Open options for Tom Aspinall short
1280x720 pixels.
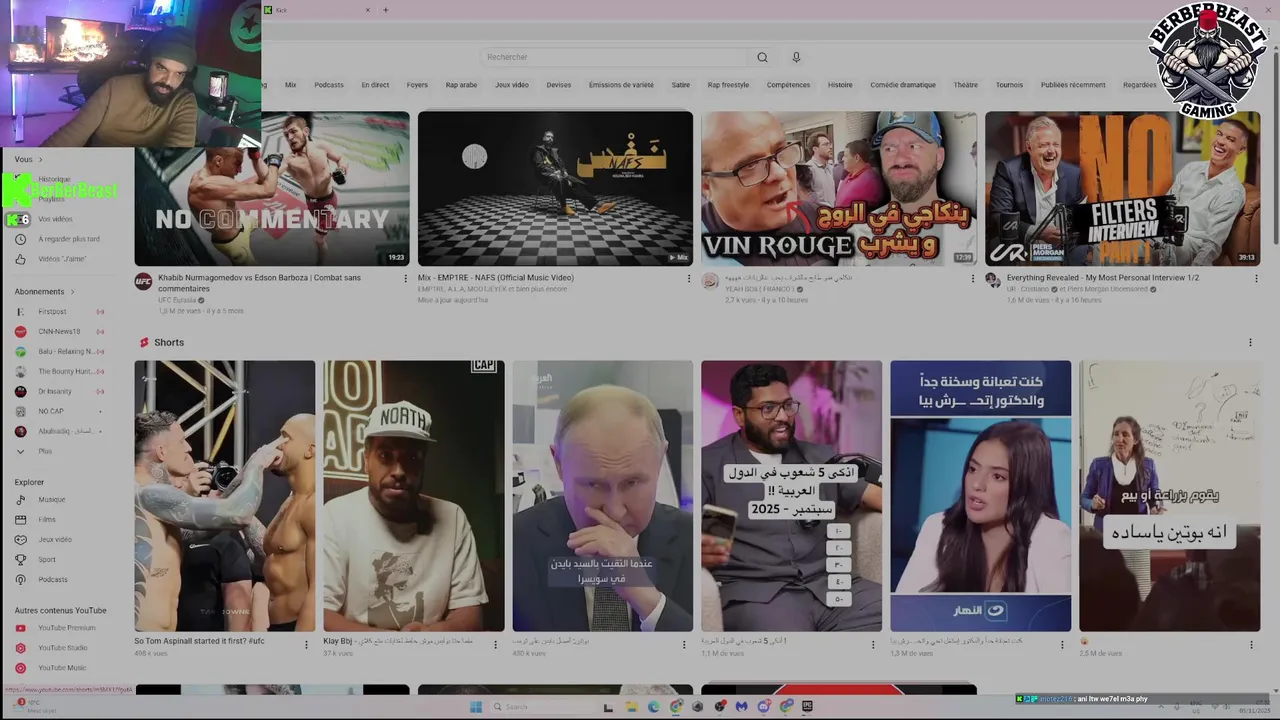click(306, 645)
